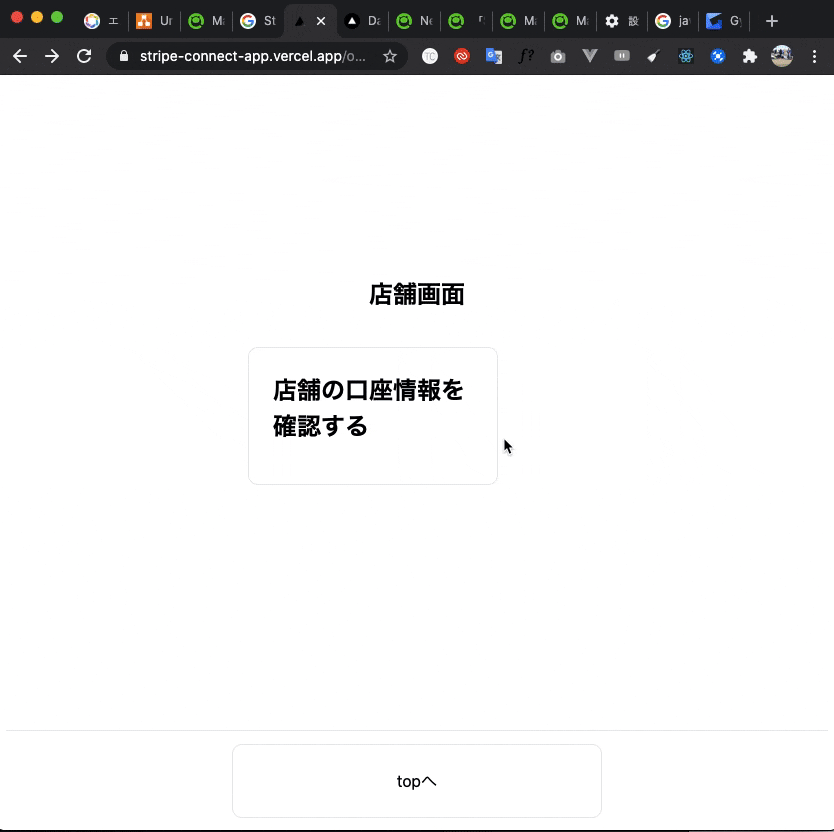Click the topへ button
This screenshot has width=834, height=832.
pos(416,781)
